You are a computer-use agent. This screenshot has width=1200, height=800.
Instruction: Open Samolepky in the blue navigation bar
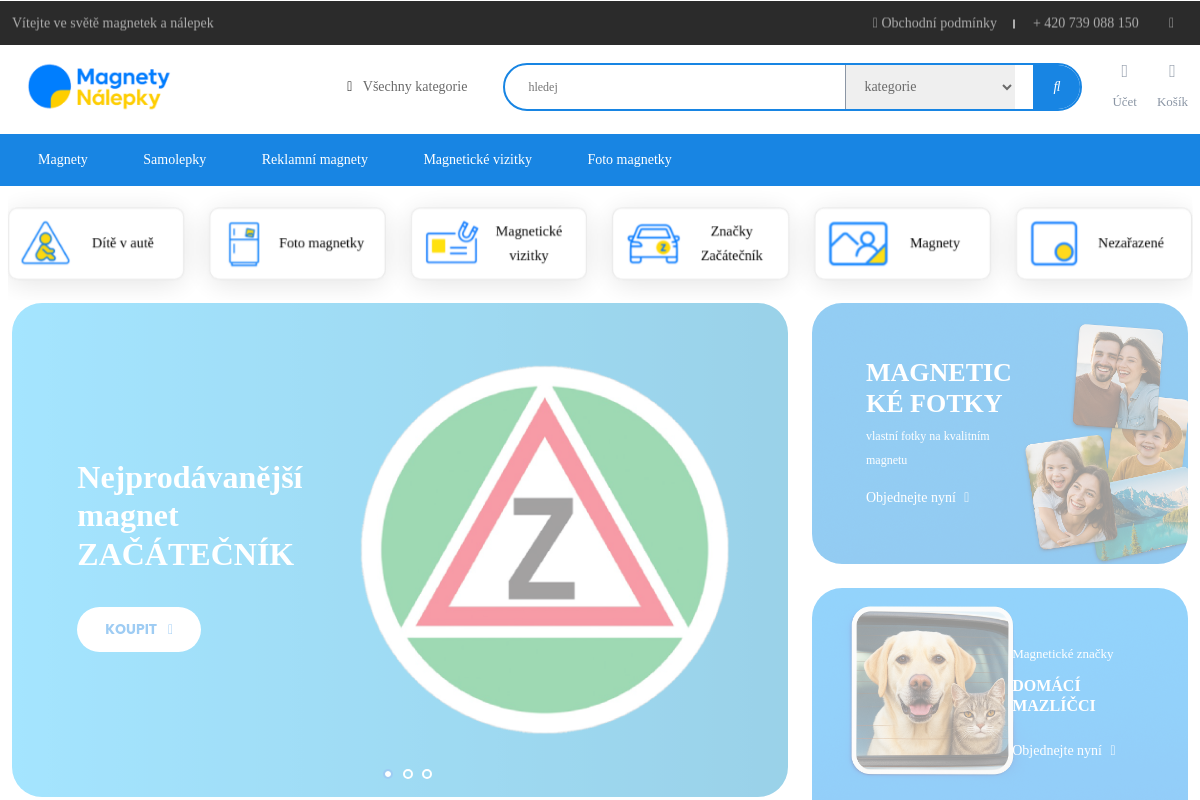point(174,160)
